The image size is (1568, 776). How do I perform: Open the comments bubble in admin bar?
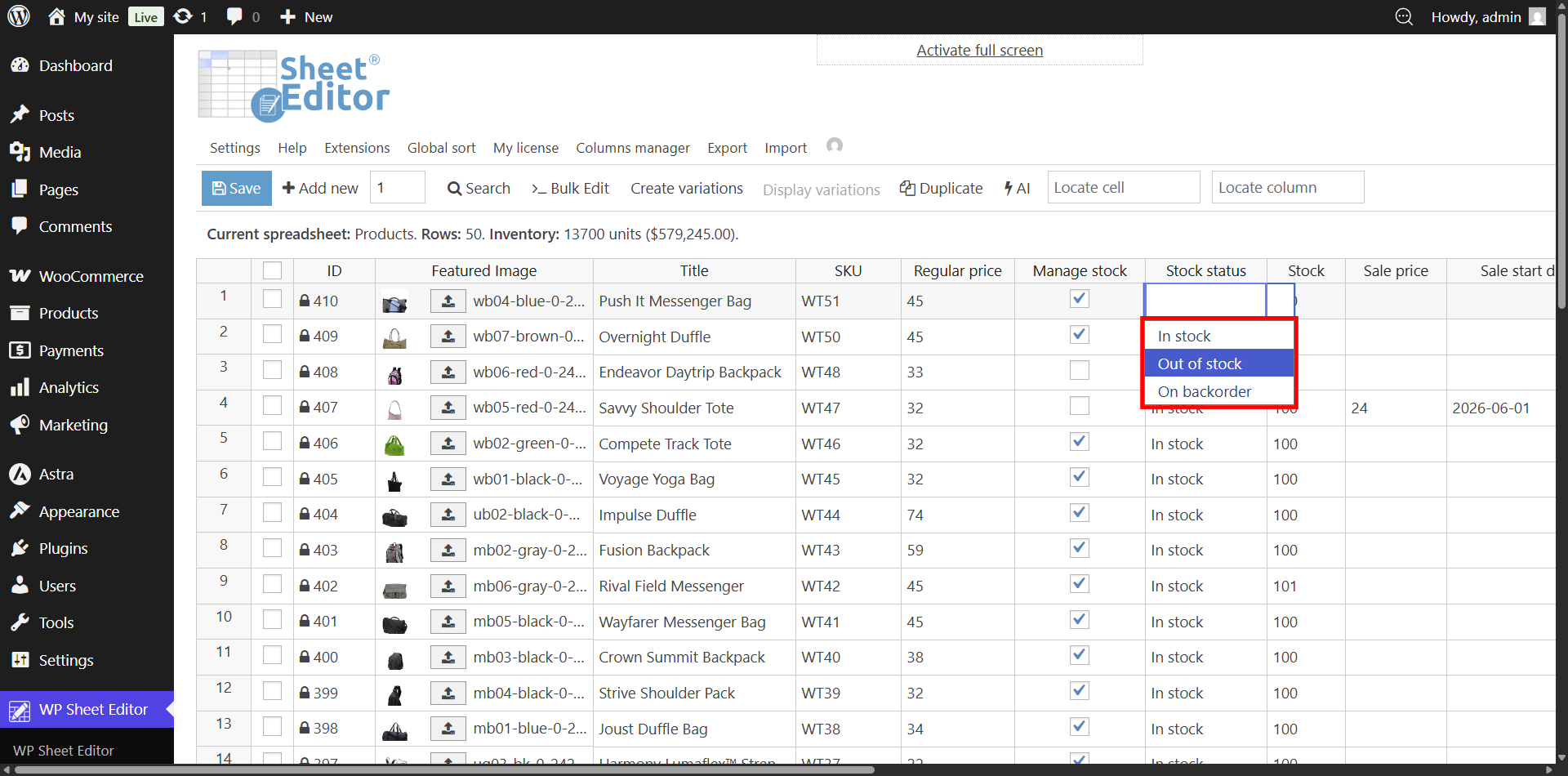(x=234, y=16)
